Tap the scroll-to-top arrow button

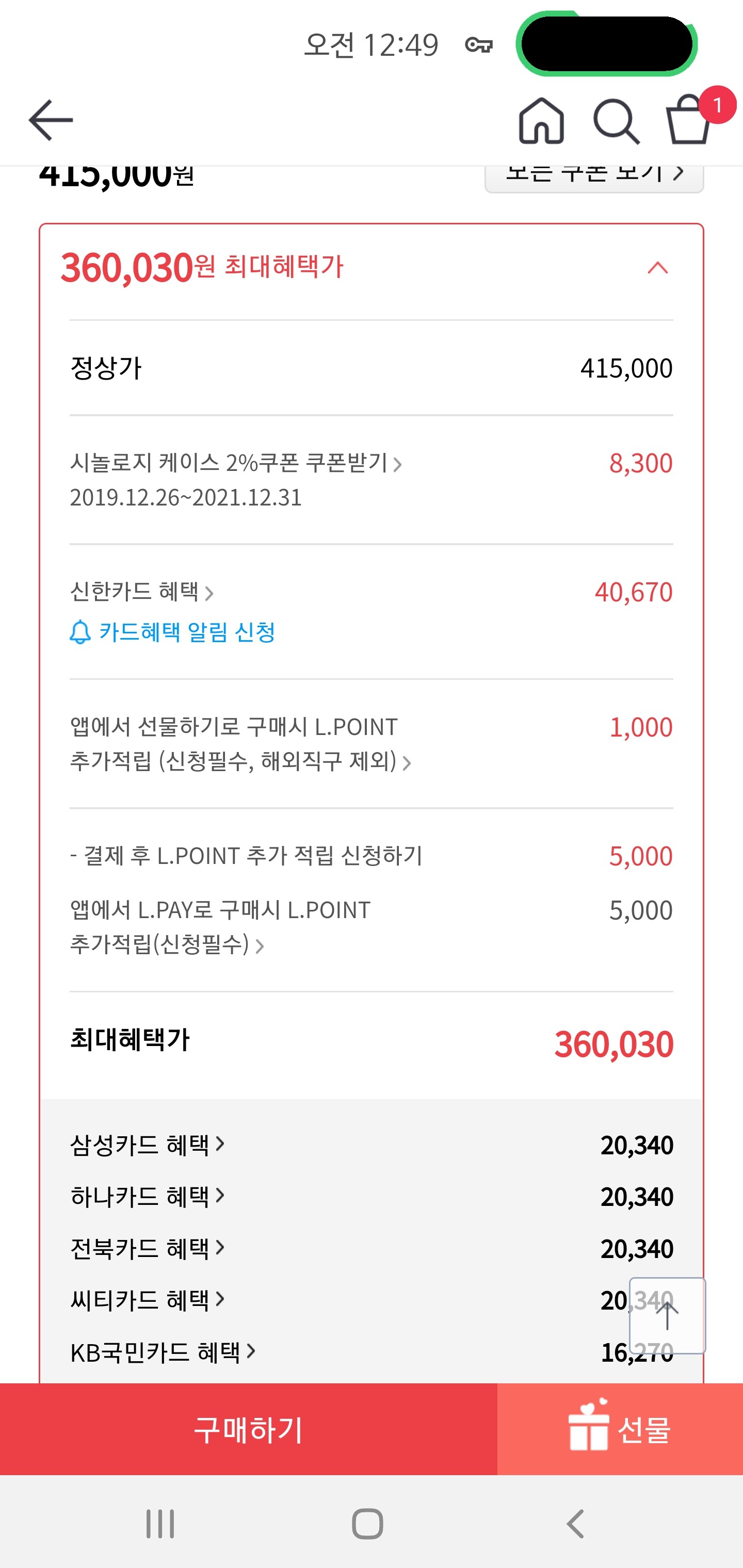tap(667, 1316)
